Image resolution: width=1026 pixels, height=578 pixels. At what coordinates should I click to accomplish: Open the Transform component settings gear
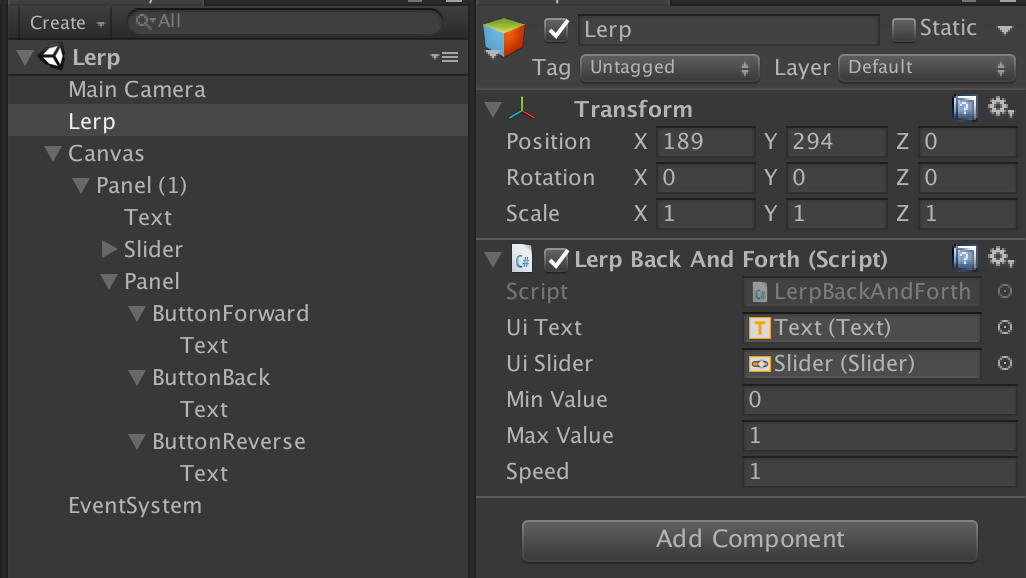(1001, 108)
